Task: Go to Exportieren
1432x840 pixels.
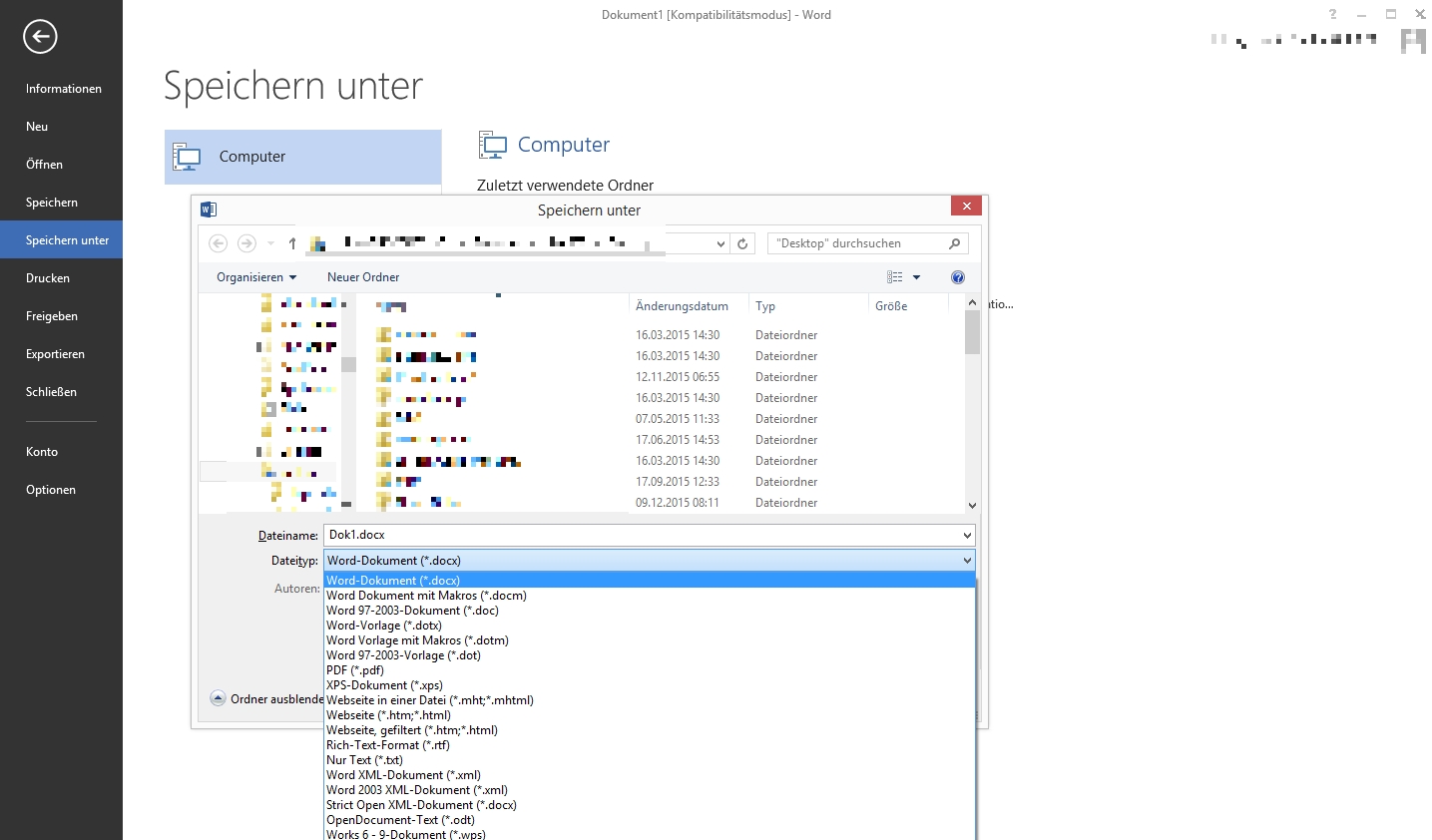Action: coord(61,354)
